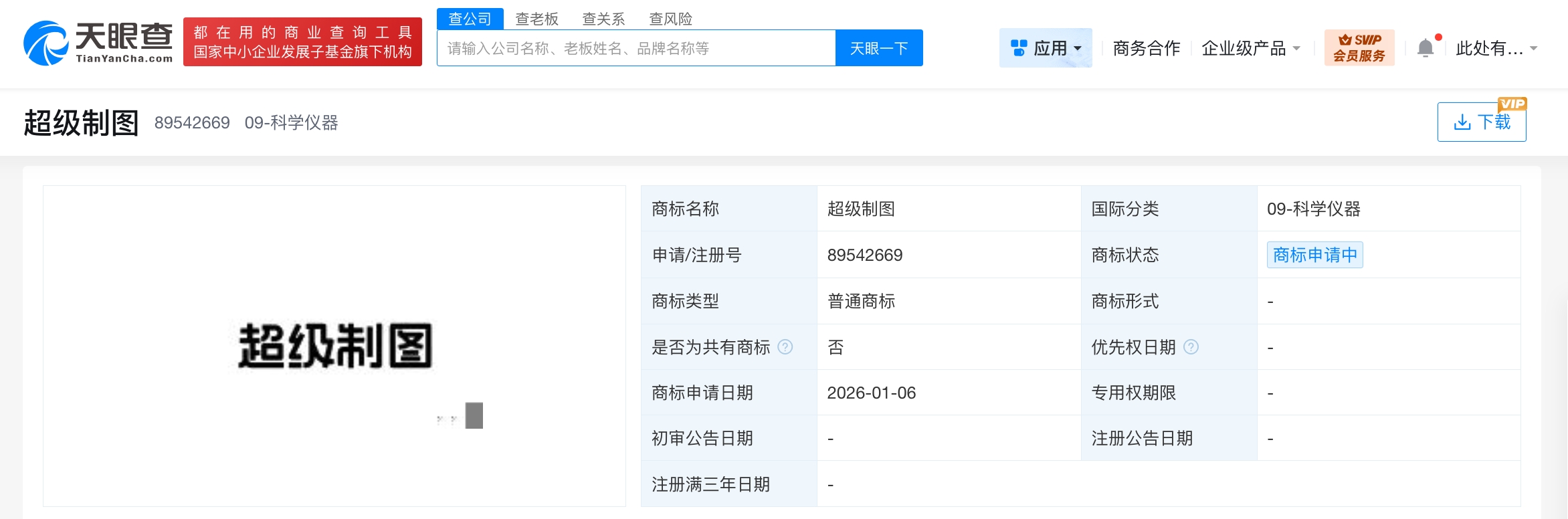Click help icon beside 优先权日期
The height and width of the screenshot is (519, 1568).
1191,347
